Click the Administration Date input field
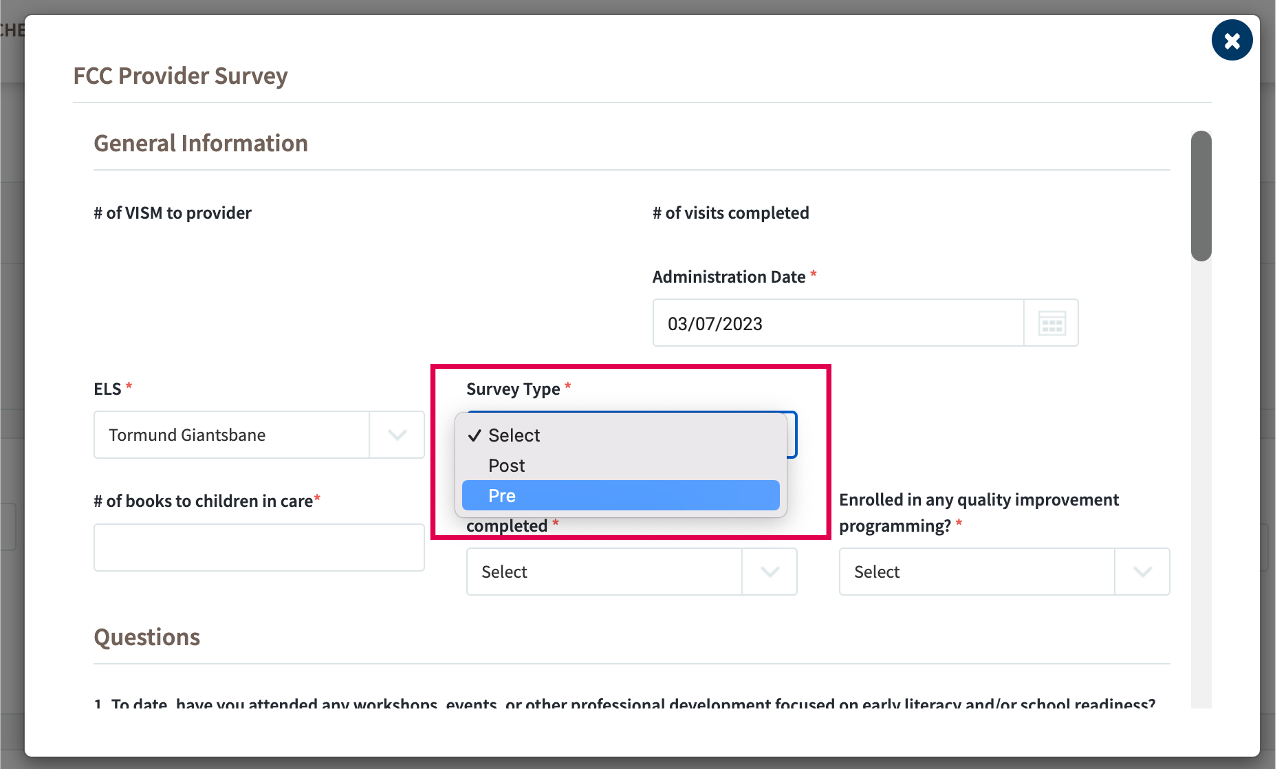The width and height of the screenshot is (1277, 770). 838,323
